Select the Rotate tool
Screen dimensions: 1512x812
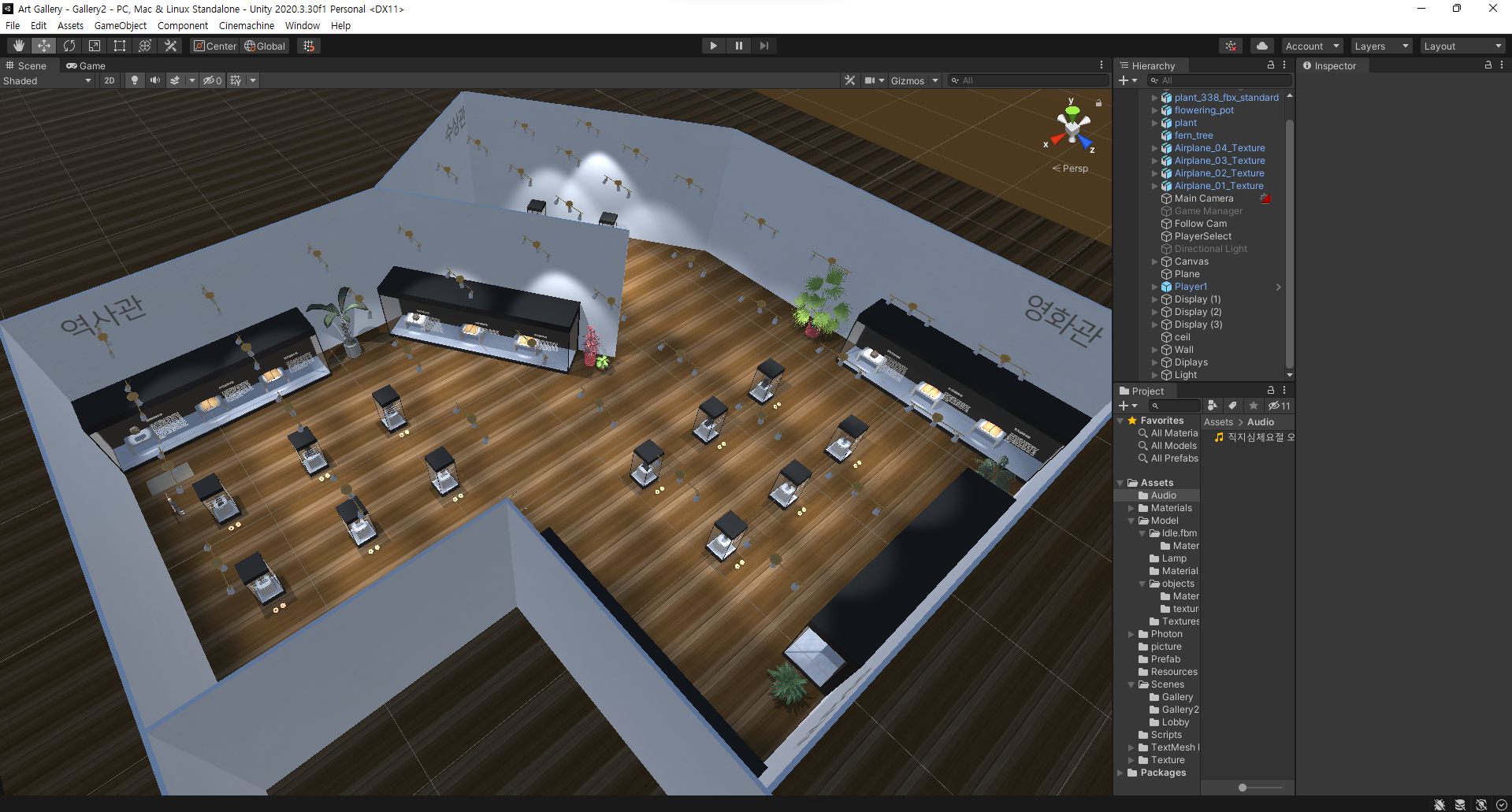(x=69, y=46)
